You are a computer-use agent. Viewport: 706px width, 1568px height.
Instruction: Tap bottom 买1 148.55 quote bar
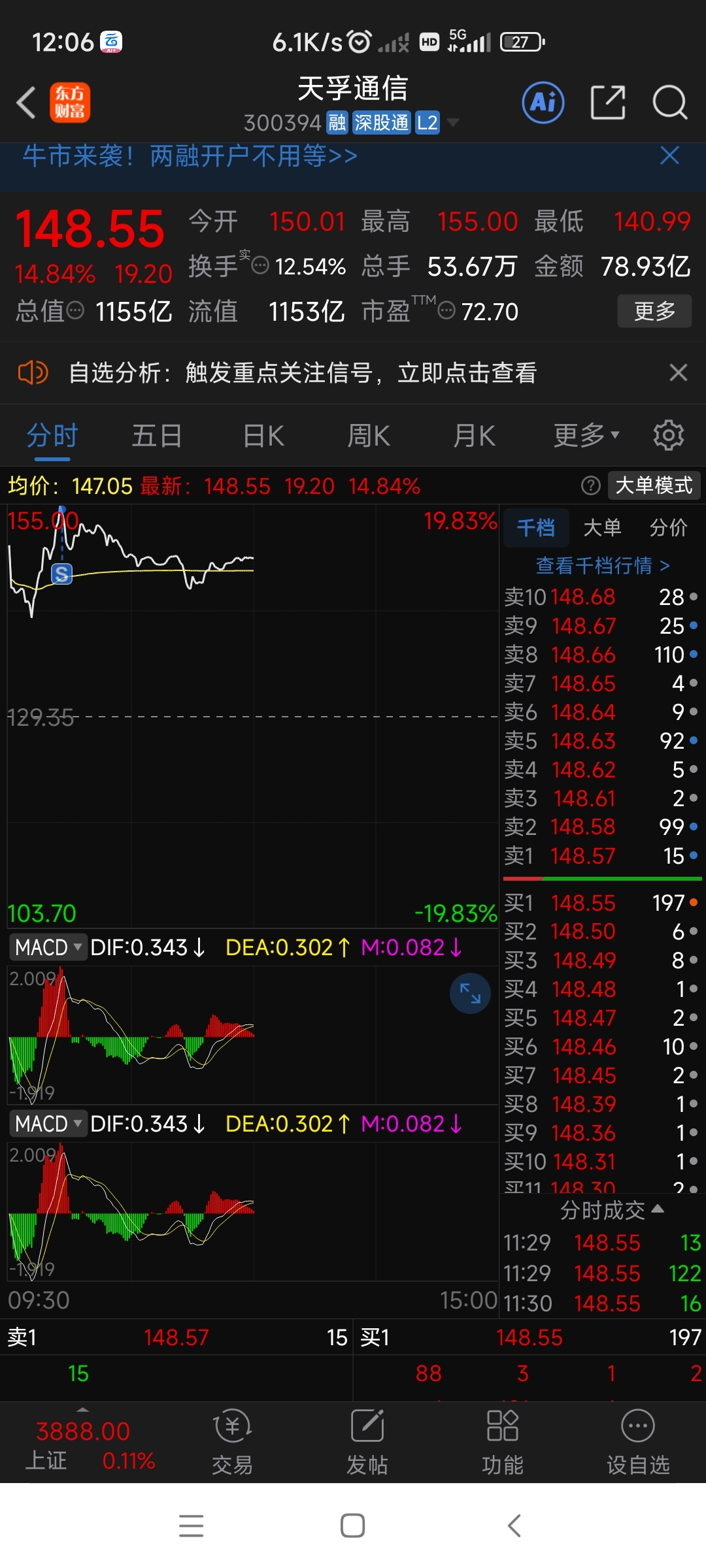(x=529, y=1337)
